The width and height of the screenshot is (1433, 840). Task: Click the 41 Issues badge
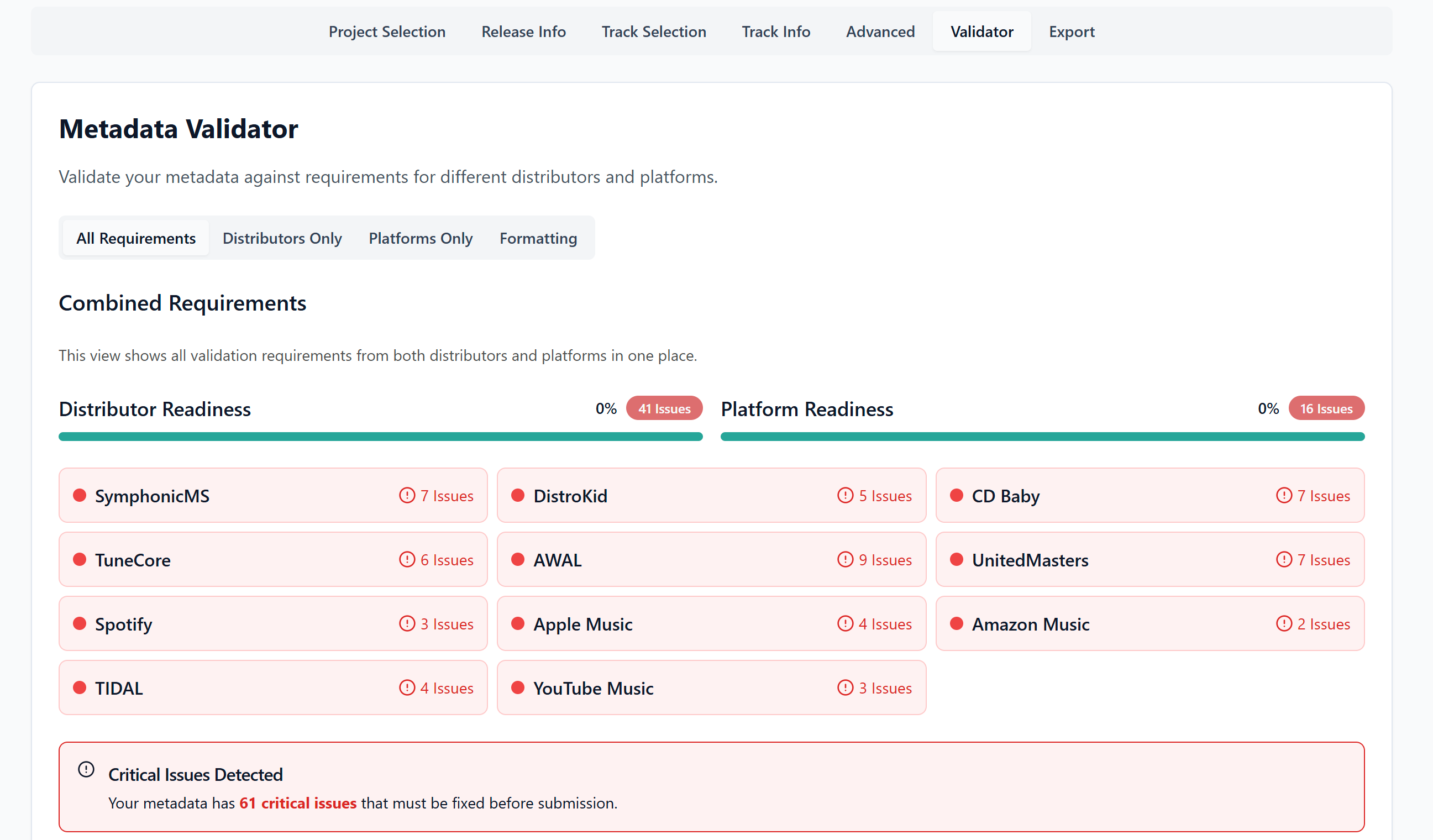coord(664,408)
